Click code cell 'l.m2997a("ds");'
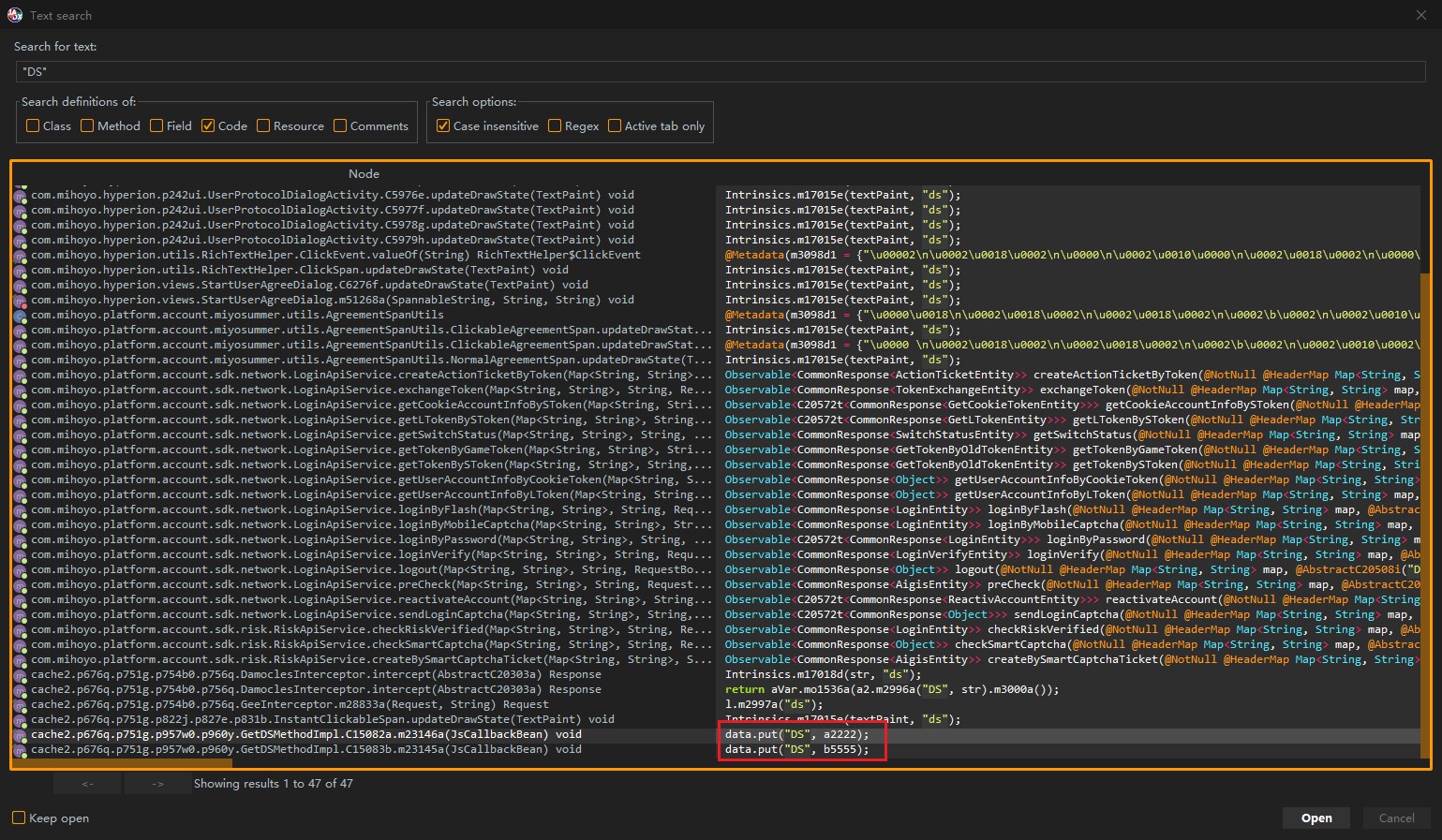 774,705
